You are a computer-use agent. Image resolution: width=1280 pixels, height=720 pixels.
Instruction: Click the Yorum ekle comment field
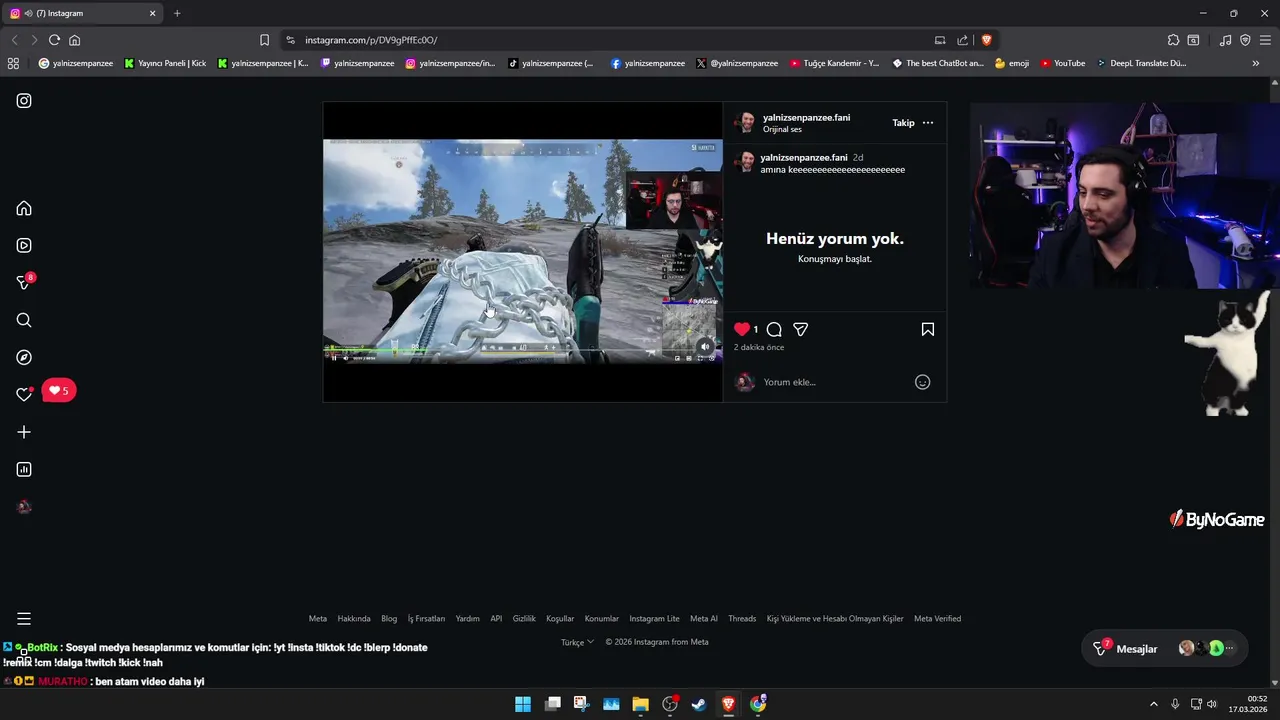835,382
